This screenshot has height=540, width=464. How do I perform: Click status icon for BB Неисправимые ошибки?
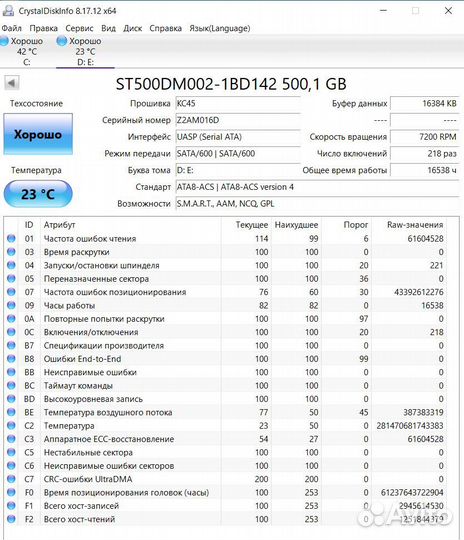[11, 372]
